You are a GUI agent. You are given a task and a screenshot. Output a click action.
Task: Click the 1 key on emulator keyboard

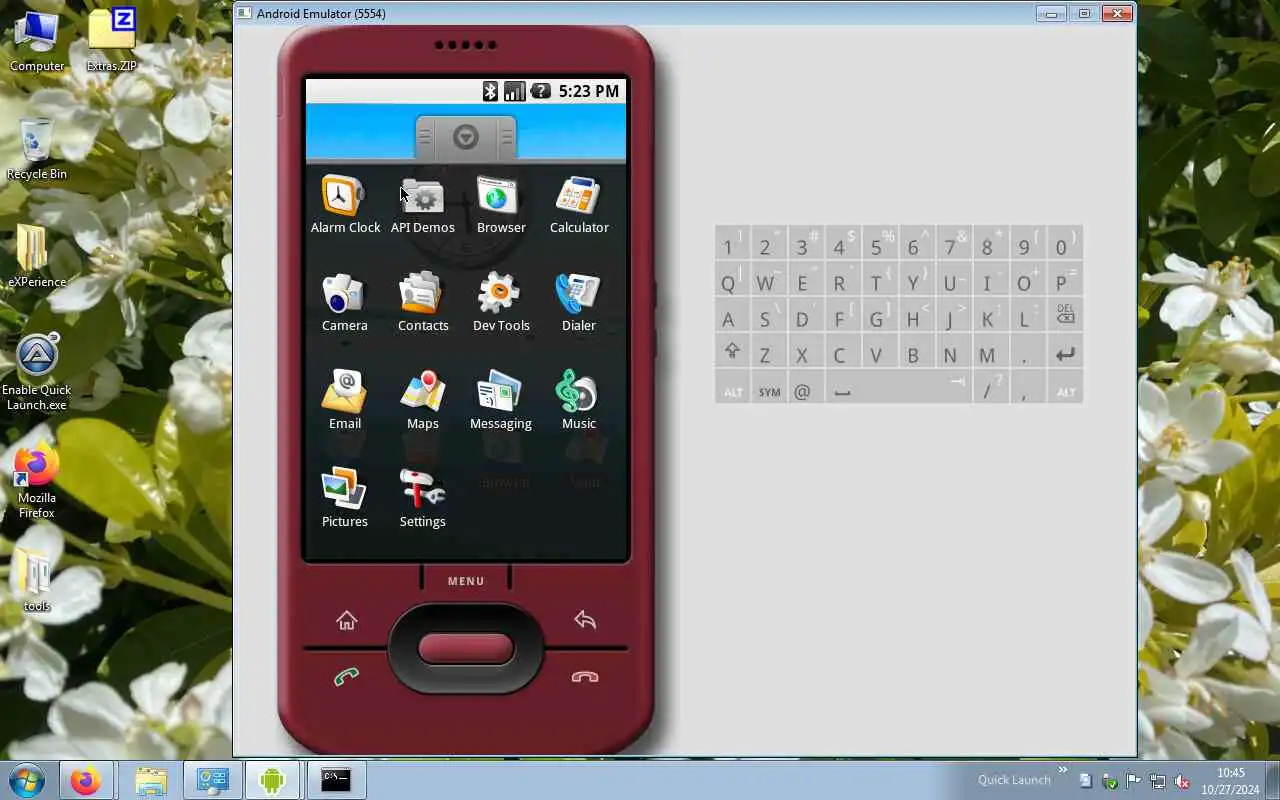coord(732,245)
